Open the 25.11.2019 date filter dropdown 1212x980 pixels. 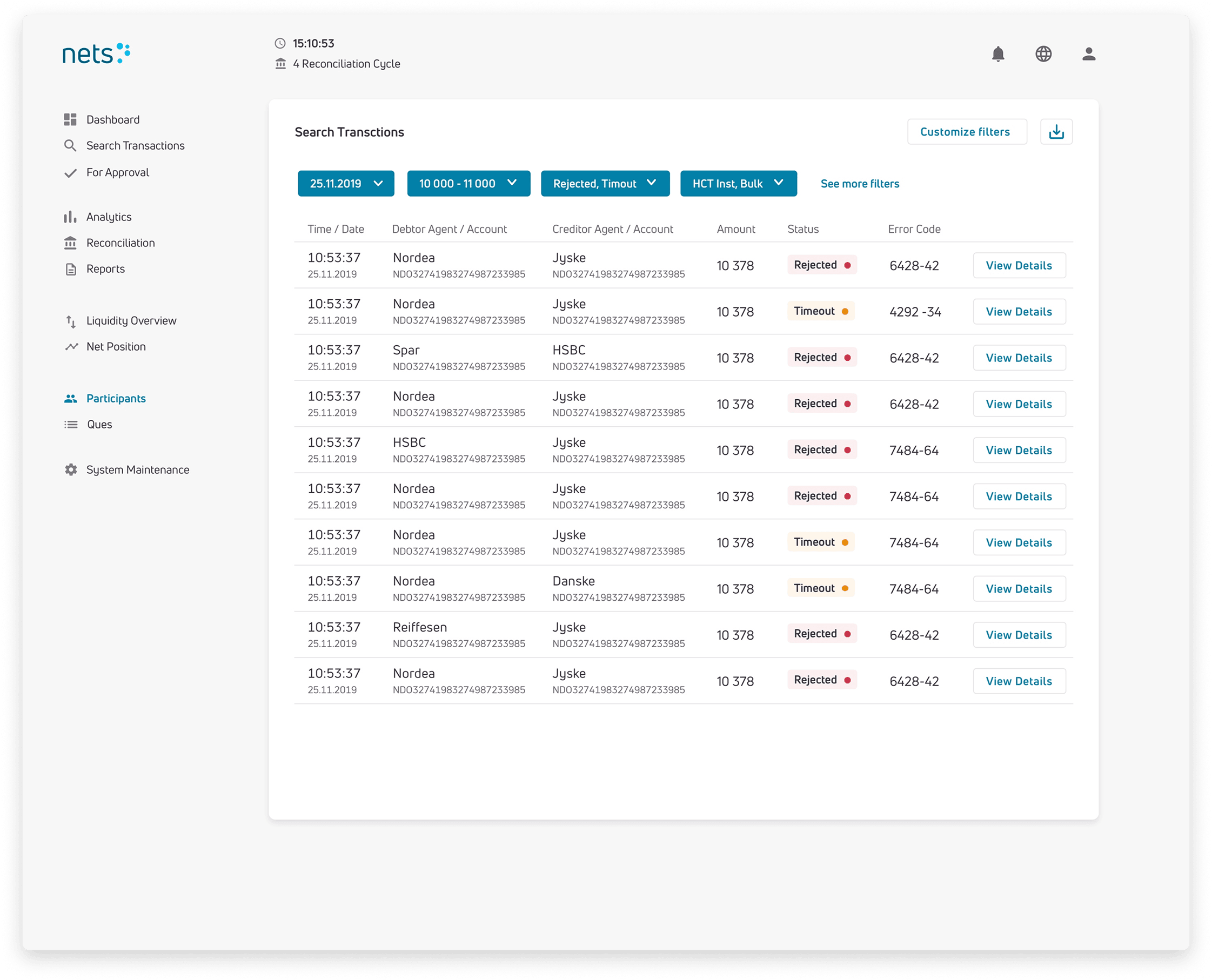tap(345, 184)
